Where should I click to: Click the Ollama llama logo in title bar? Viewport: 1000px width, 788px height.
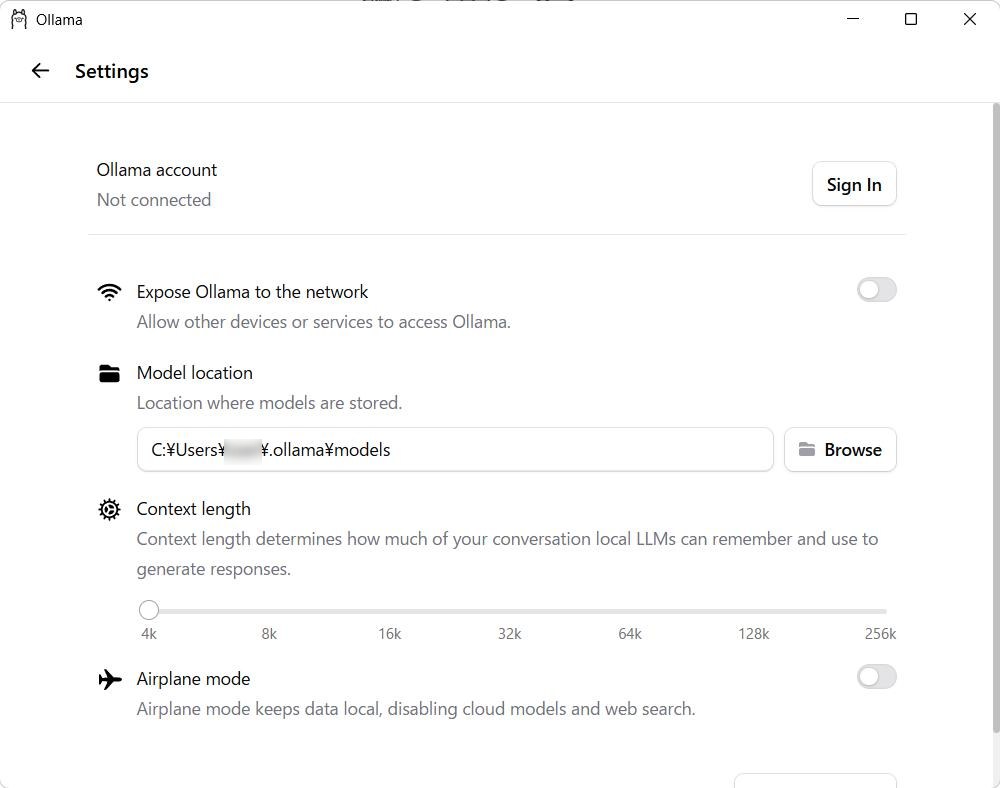(18, 19)
